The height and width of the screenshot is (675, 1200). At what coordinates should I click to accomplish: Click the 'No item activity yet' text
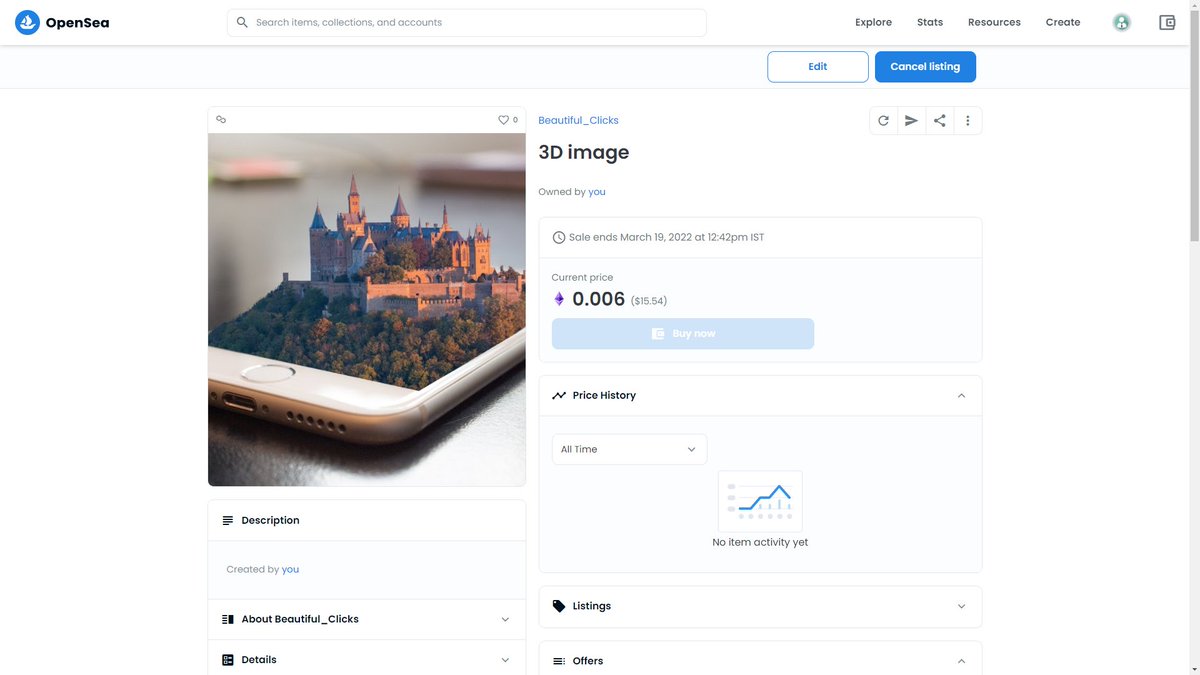[760, 542]
